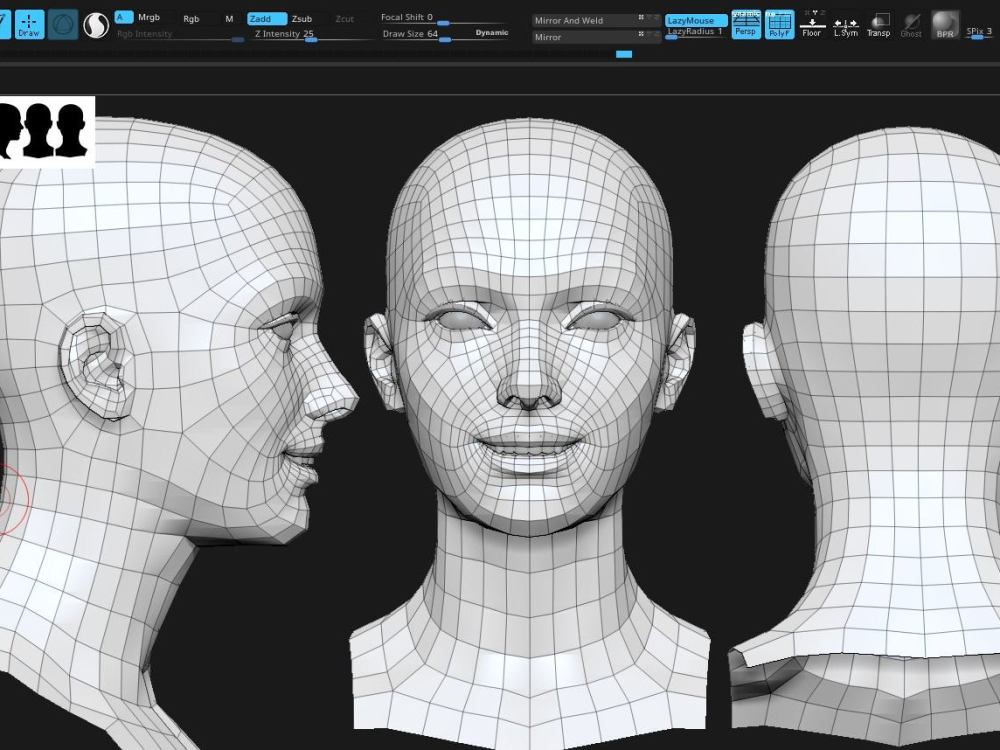Enable the Floor grid
Image resolution: width=1000 pixels, height=750 pixels.
pos(812,24)
